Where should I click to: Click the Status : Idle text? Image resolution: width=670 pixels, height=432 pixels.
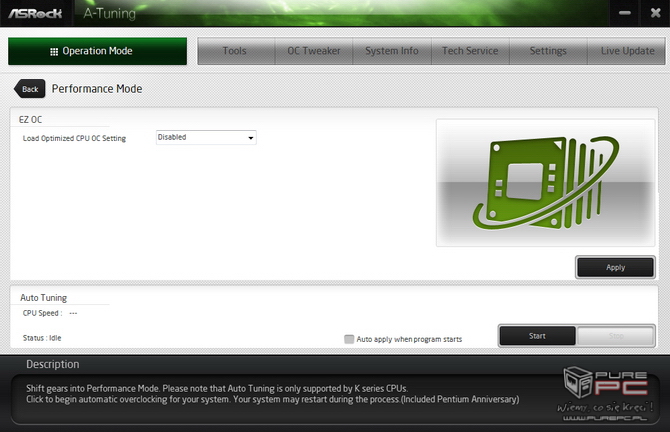pos(42,338)
